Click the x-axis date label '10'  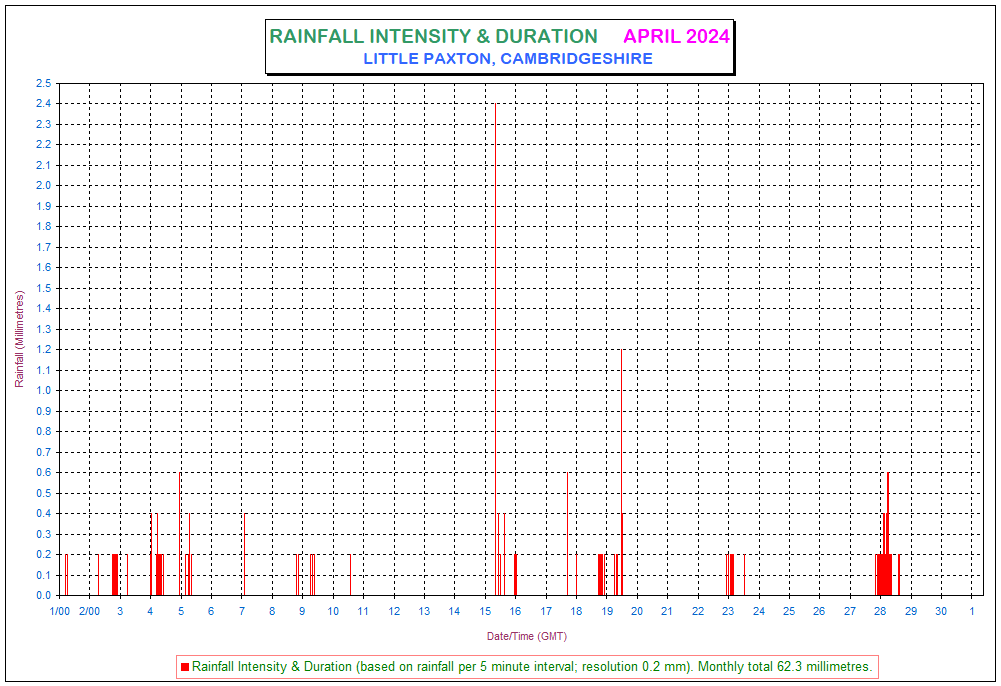333,611
